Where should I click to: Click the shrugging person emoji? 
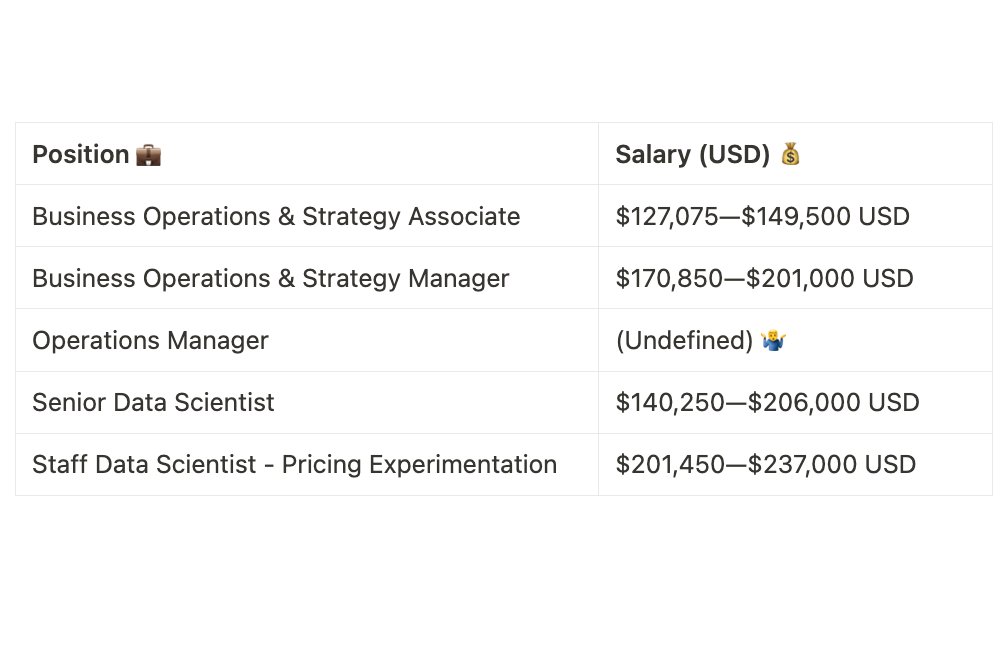click(x=773, y=340)
